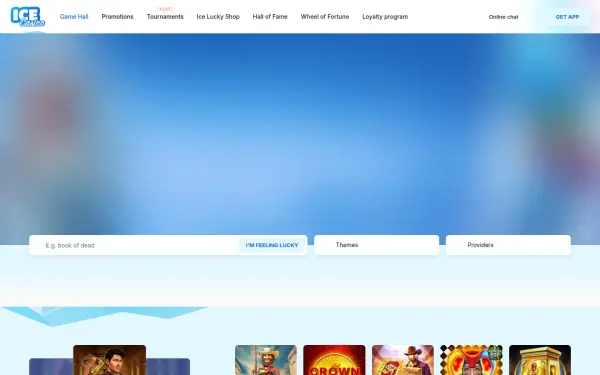600x375 pixels.
Task: Expand the Themes dropdown
Action: pos(377,245)
